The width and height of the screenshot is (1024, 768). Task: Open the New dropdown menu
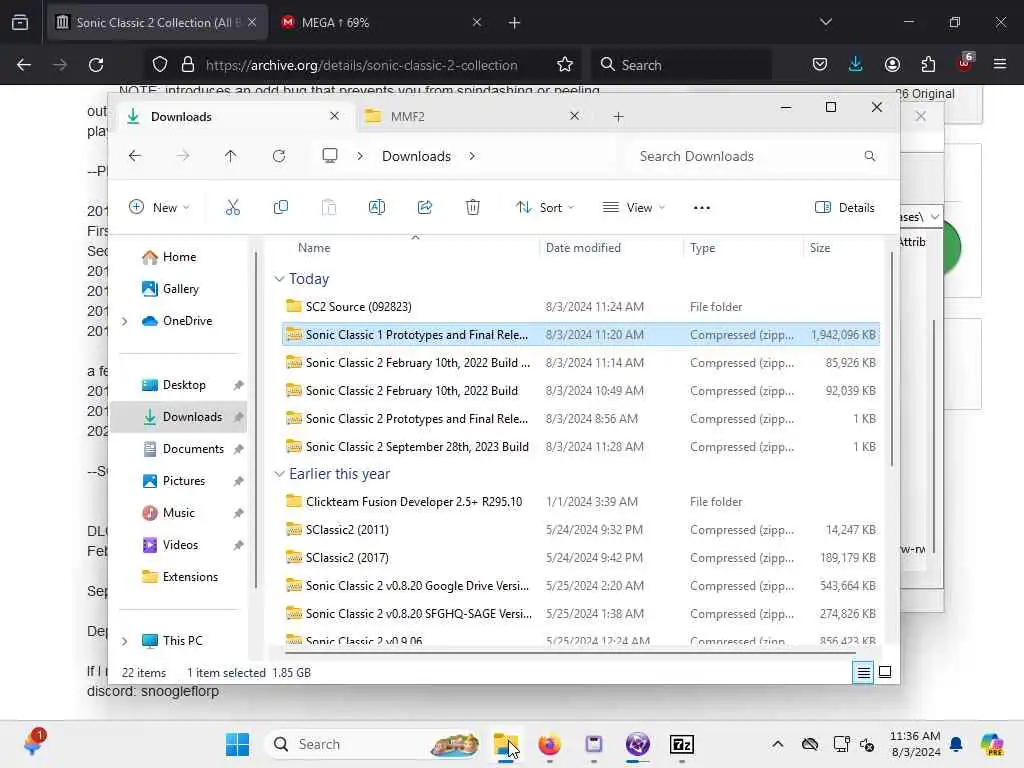click(x=159, y=208)
